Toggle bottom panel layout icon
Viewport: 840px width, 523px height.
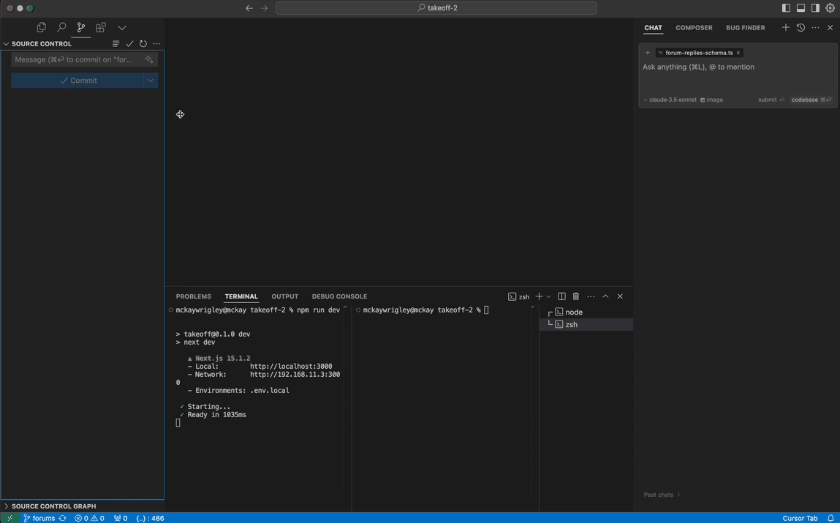(x=801, y=8)
